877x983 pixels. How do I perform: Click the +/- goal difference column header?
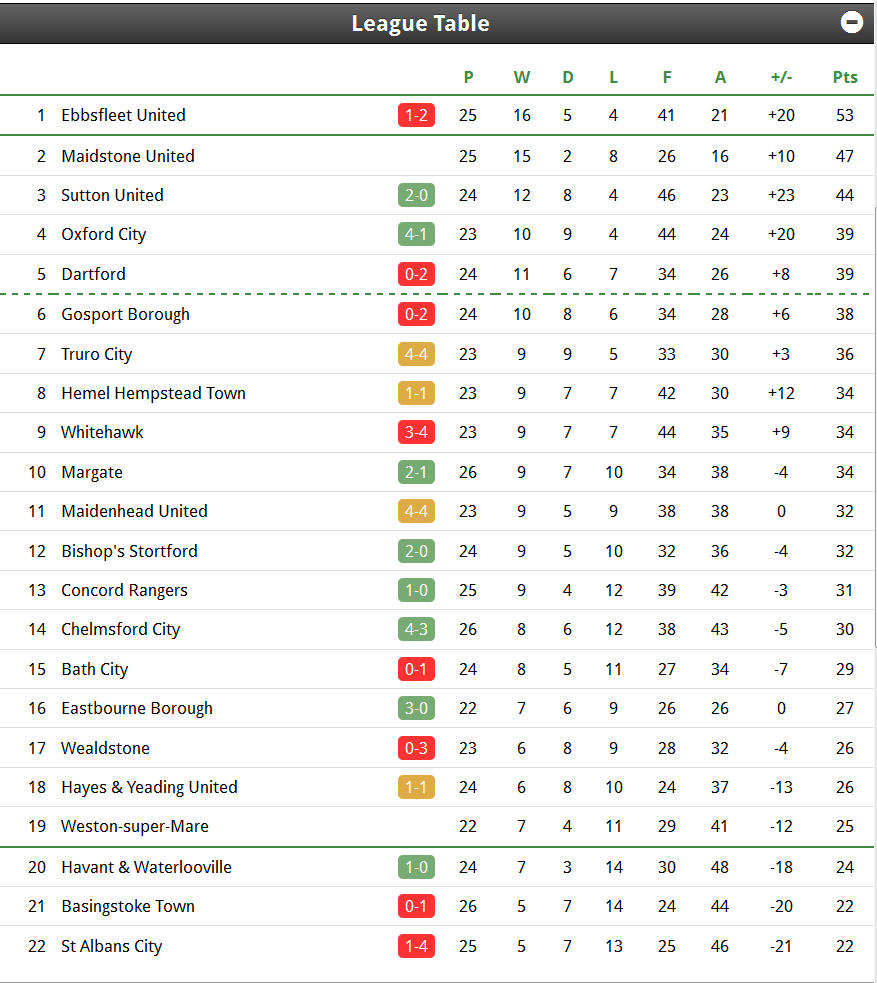781,77
